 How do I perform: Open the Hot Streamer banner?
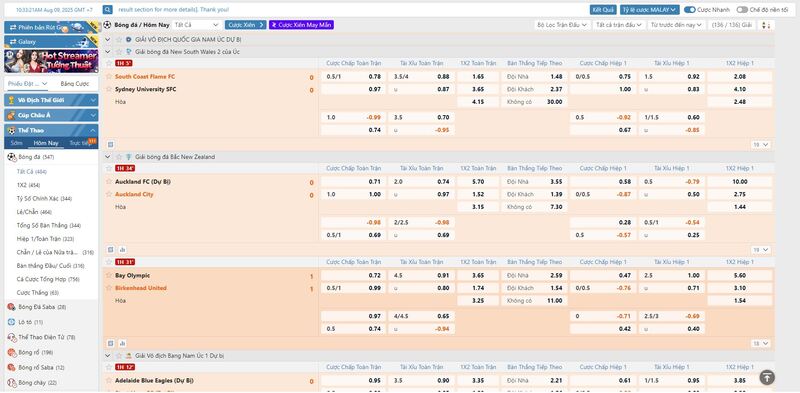click(x=51, y=61)
